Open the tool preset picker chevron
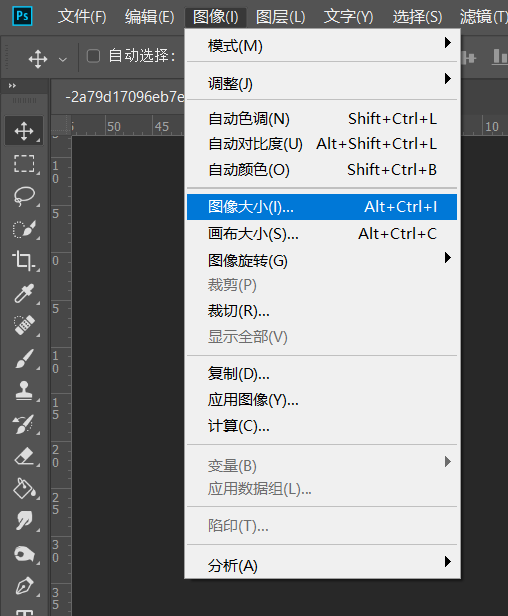The height and width of the screenshot is (616, 508). [x=62, y=60]
